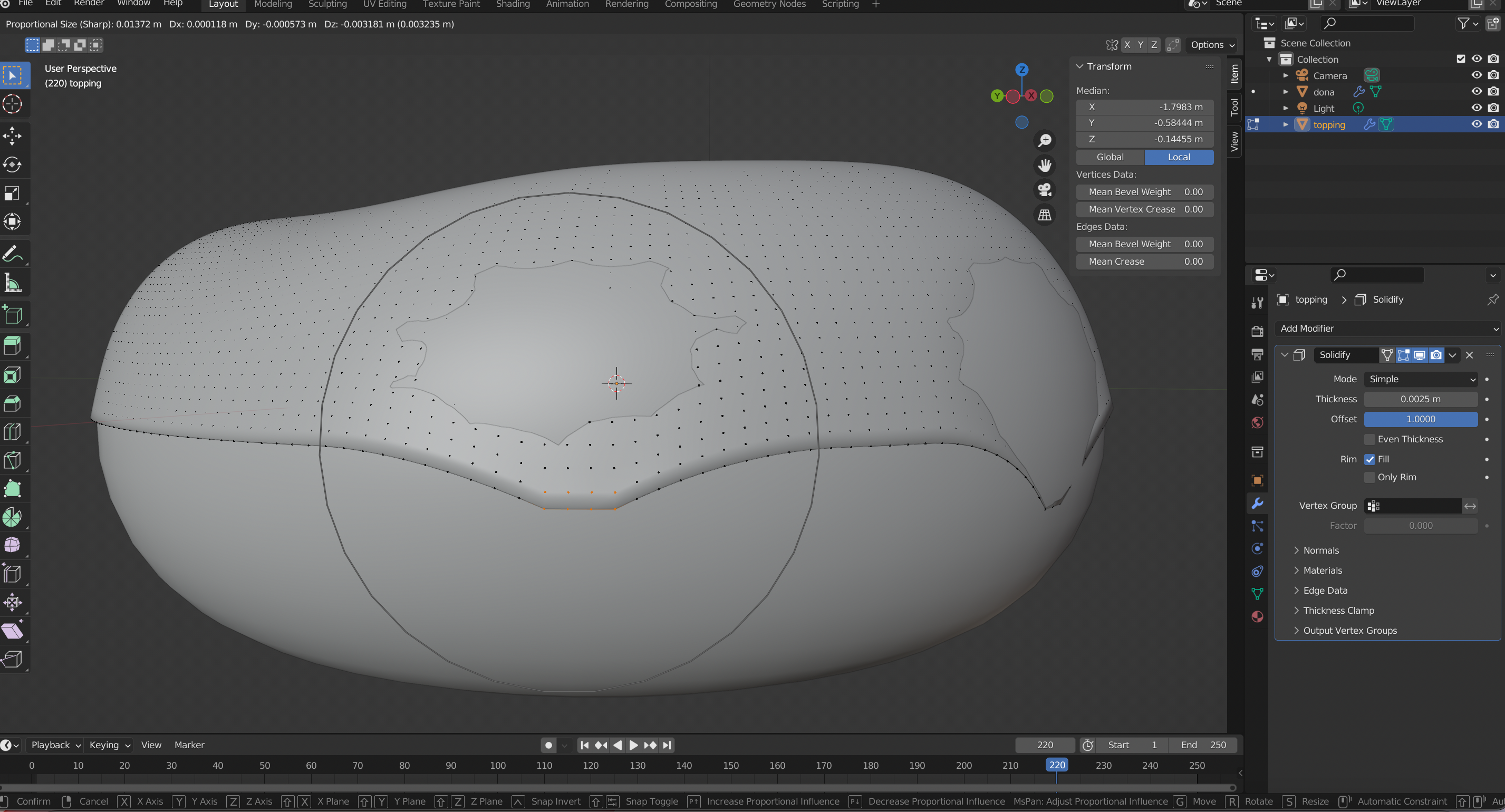1505x812 pixels.
Task: Click the Thickness value field
Action: click(1420, 399)
